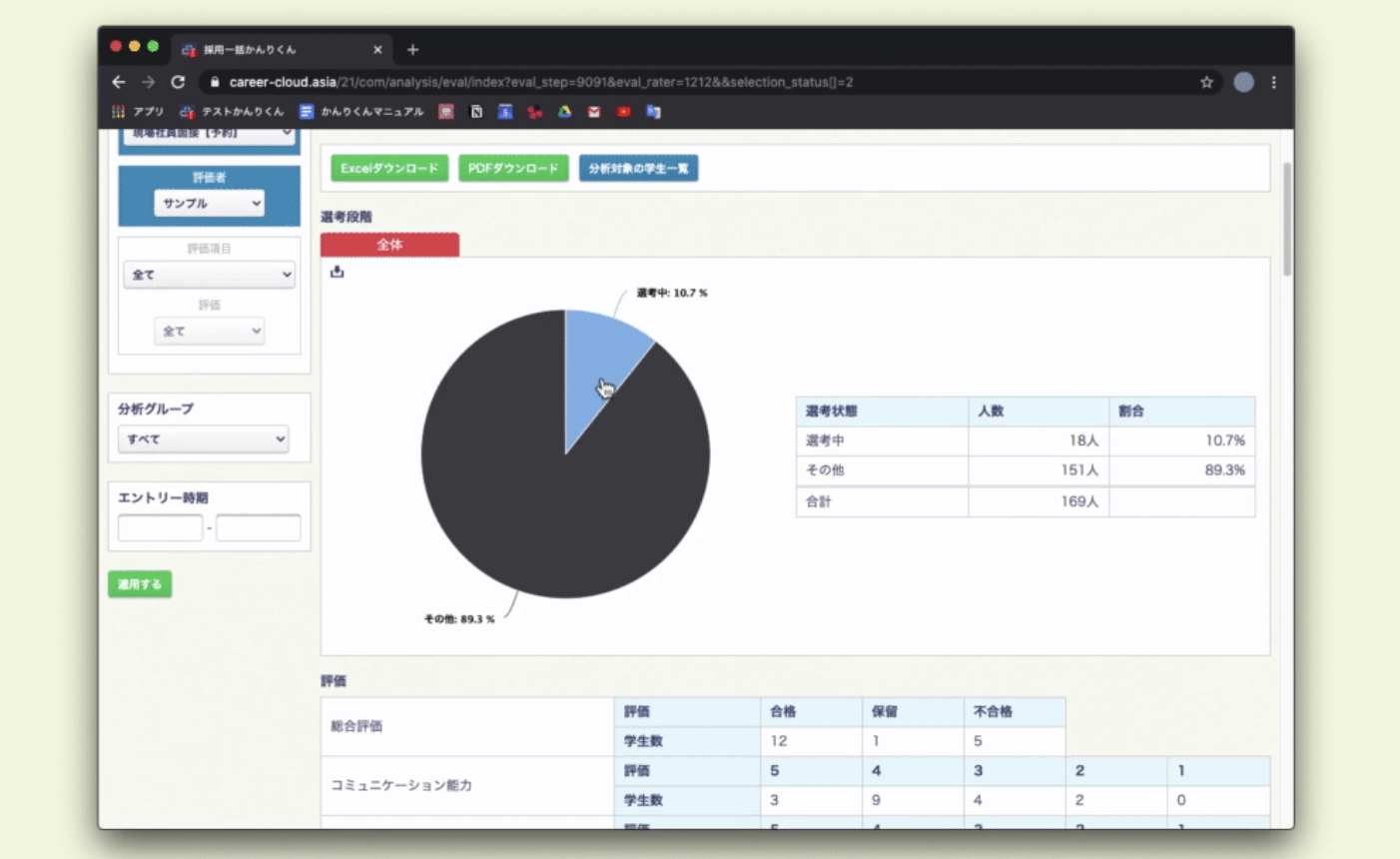1400x859 pixels.
Task: Reload the page with the refresh icon
Action: tap(178, 82)
